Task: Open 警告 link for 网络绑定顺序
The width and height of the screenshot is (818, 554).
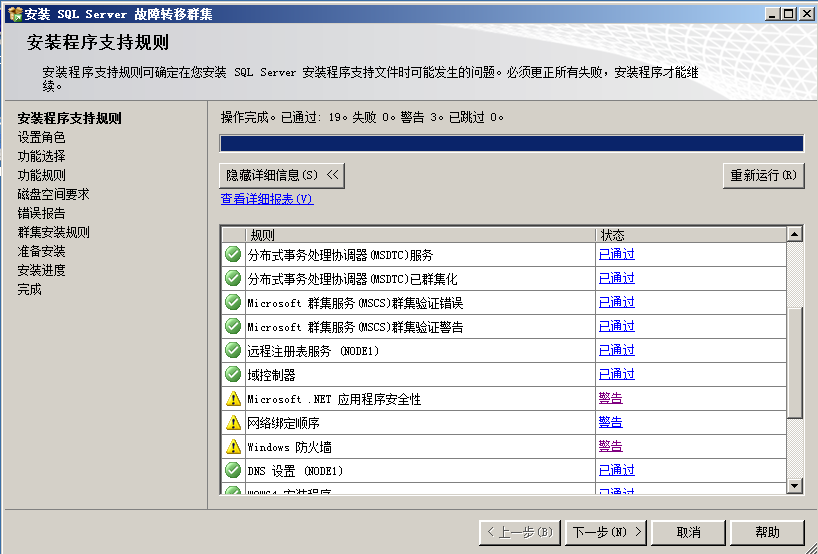Action: (x=611, y=422)
